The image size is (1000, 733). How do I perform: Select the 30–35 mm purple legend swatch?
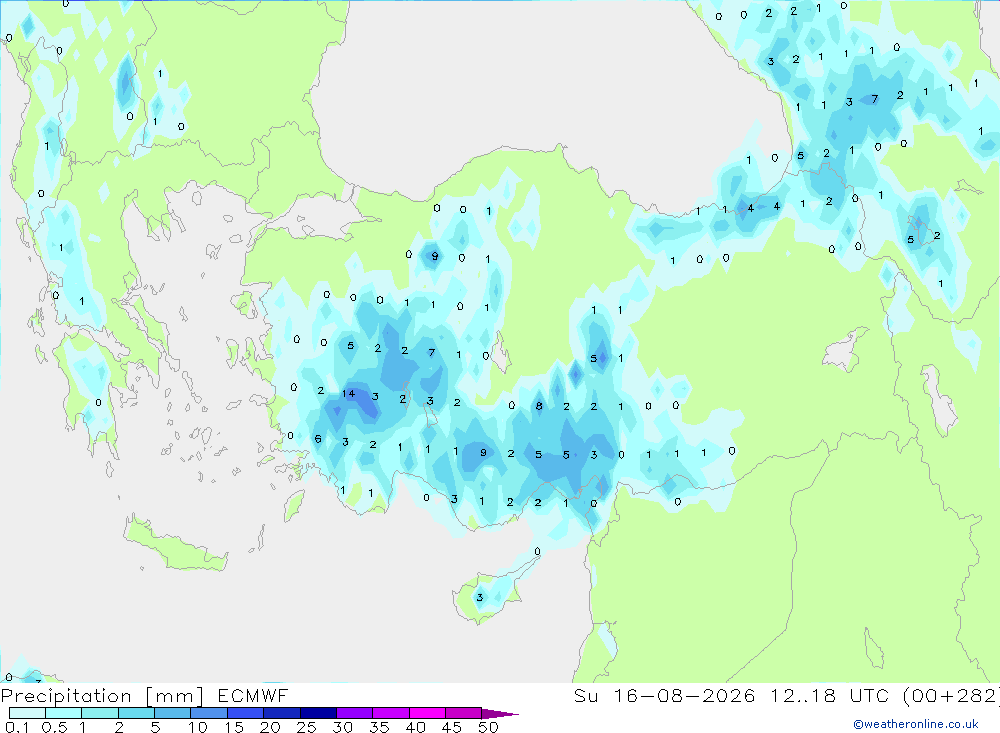[x=355, y=713]
